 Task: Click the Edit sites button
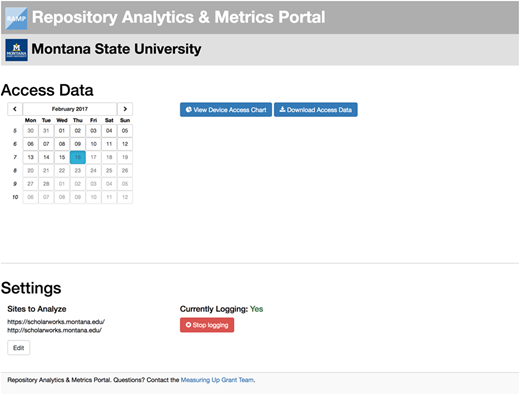pyautogui.click(x=19, y=348)
